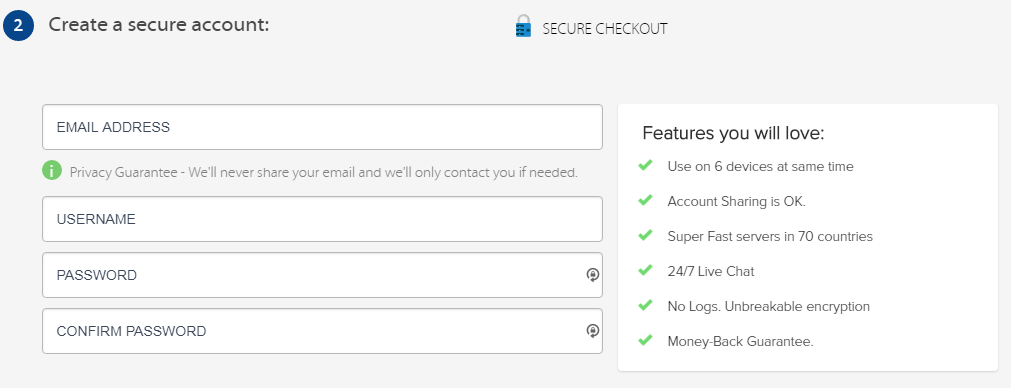Click the checkmark beside Account Sharing is OK
This screenshot has width=1011, height=388.
coord(645,200)
